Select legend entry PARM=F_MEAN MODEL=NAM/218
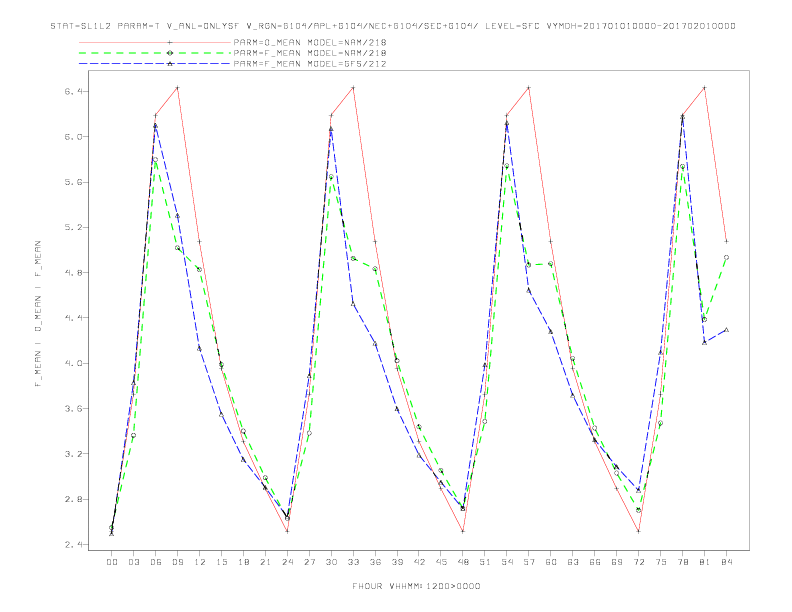792x612 pixels. click(310, 53)
